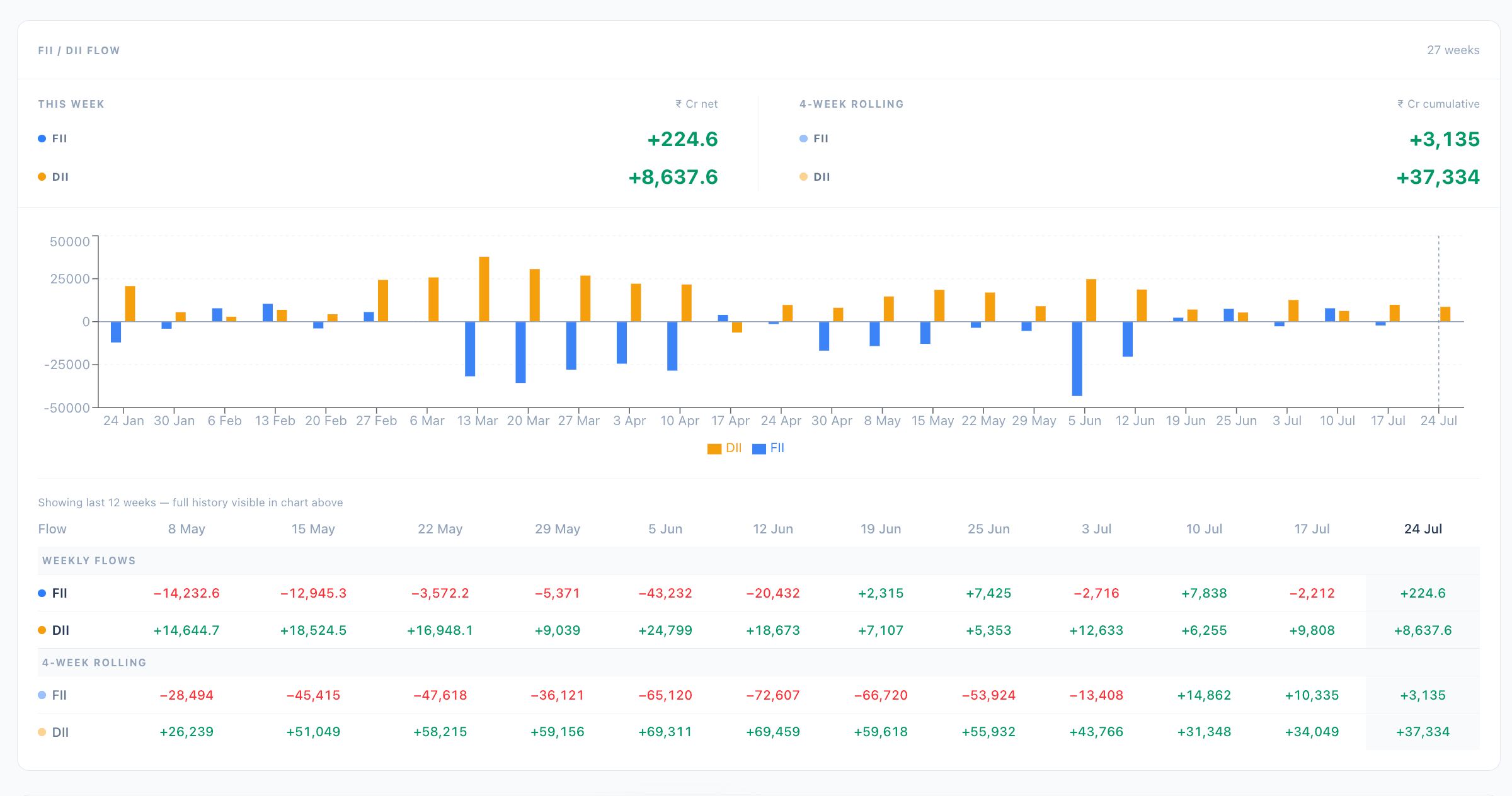Viewport: 1512px width, 796px height.
Task: Click the blue FII dot under THIS WEEK
Action: pyautogui.click(x=42, y=139)
